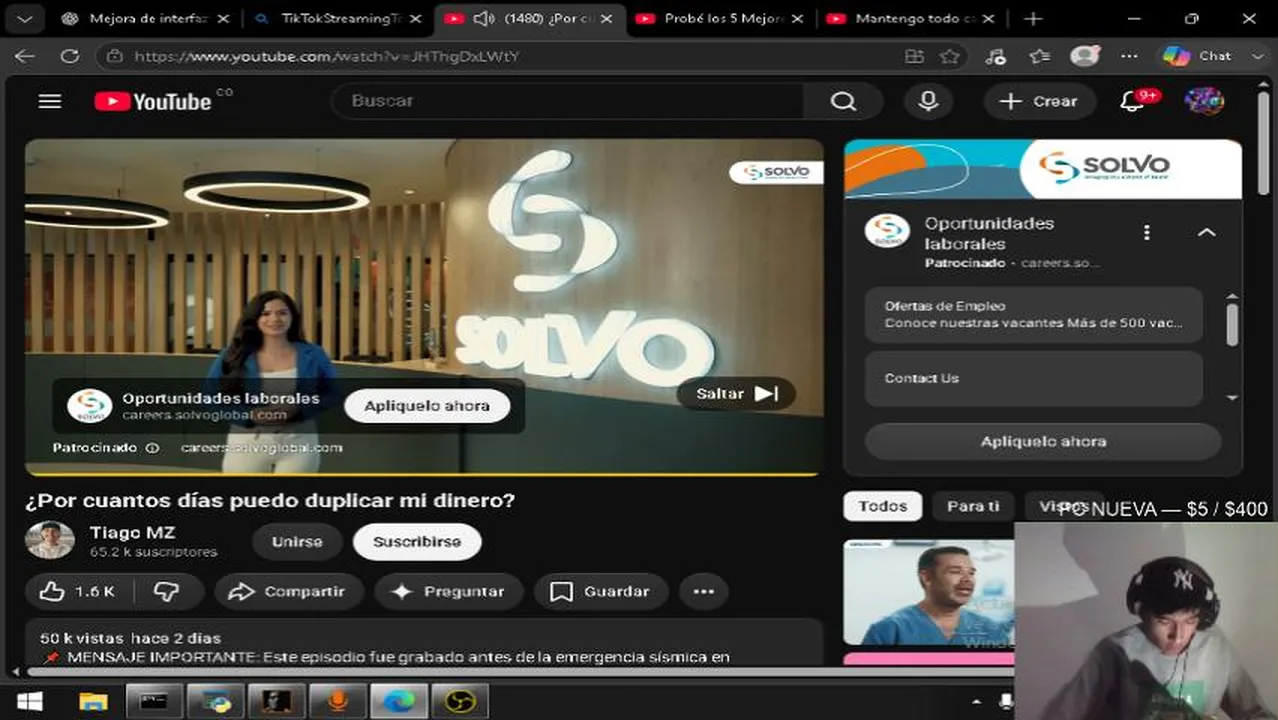Viewport: 1278px width, 720px height.
Task: Select the Para ti filter chip
Action: click(973, 507)
